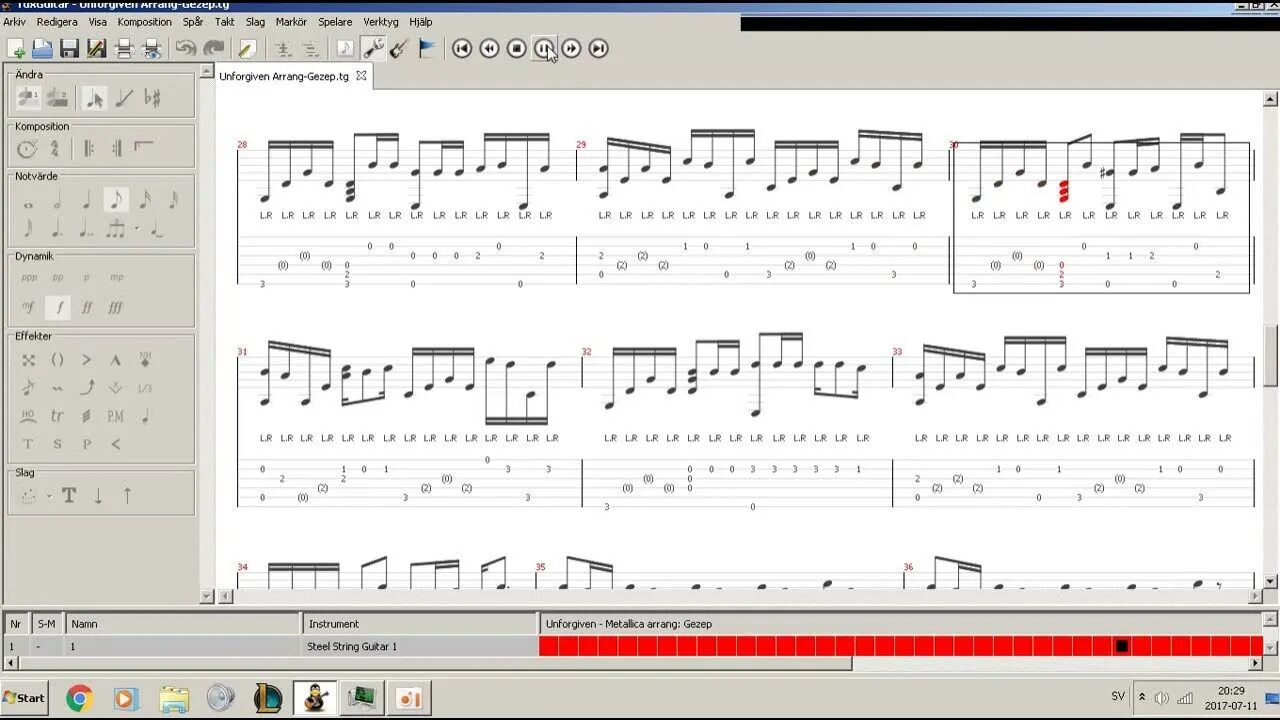Select Steel String Guitar 1 track instrument
The width and height of the screenshot is (1280, 720).
tap(420, 646)
